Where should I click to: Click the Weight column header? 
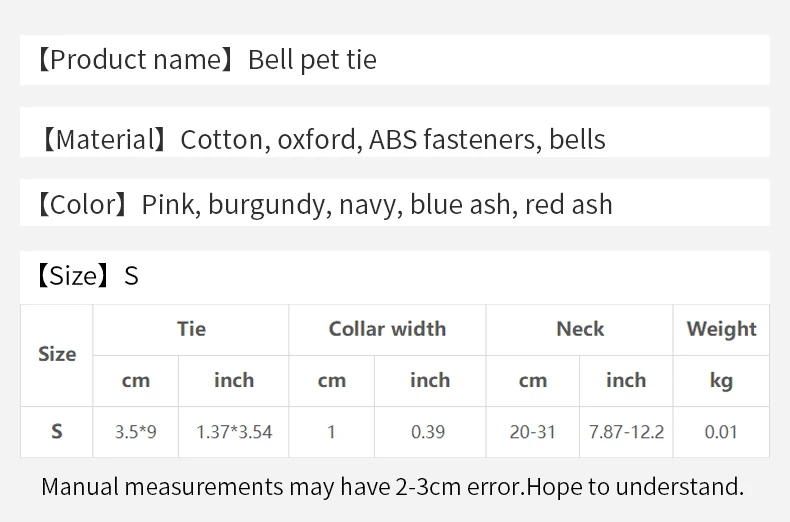721,330
